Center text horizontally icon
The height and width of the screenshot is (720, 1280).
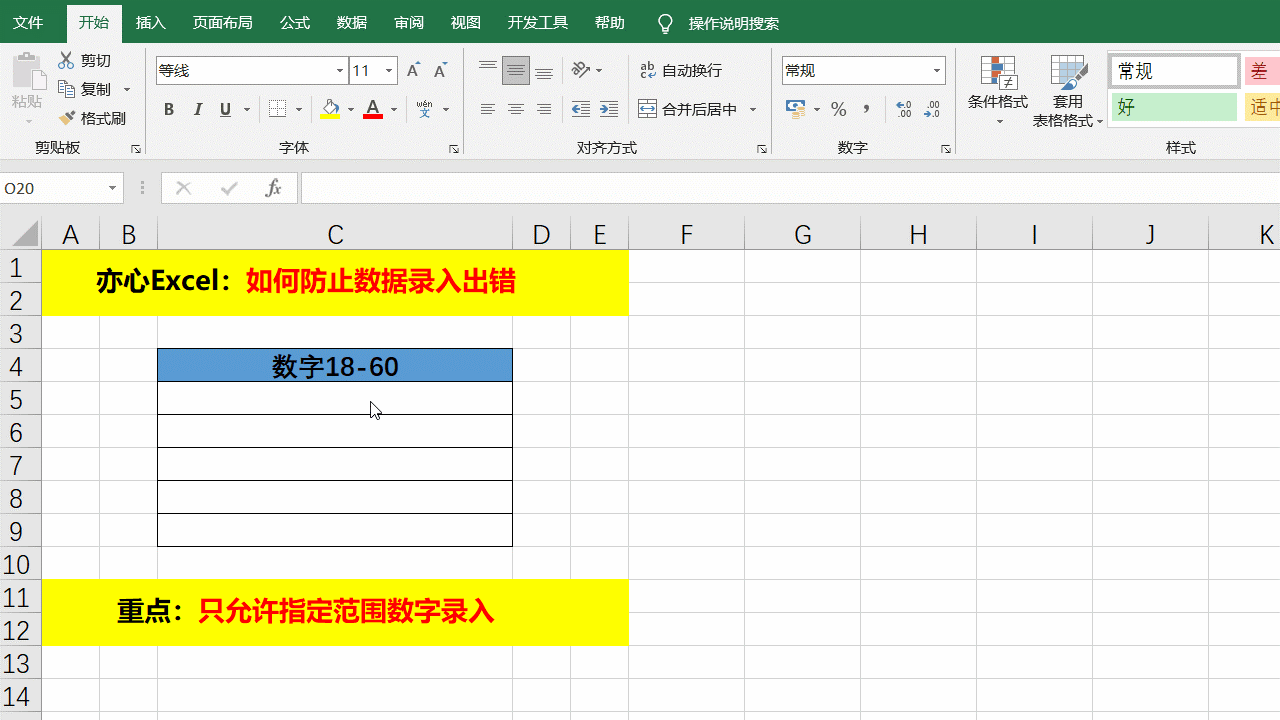516,109
